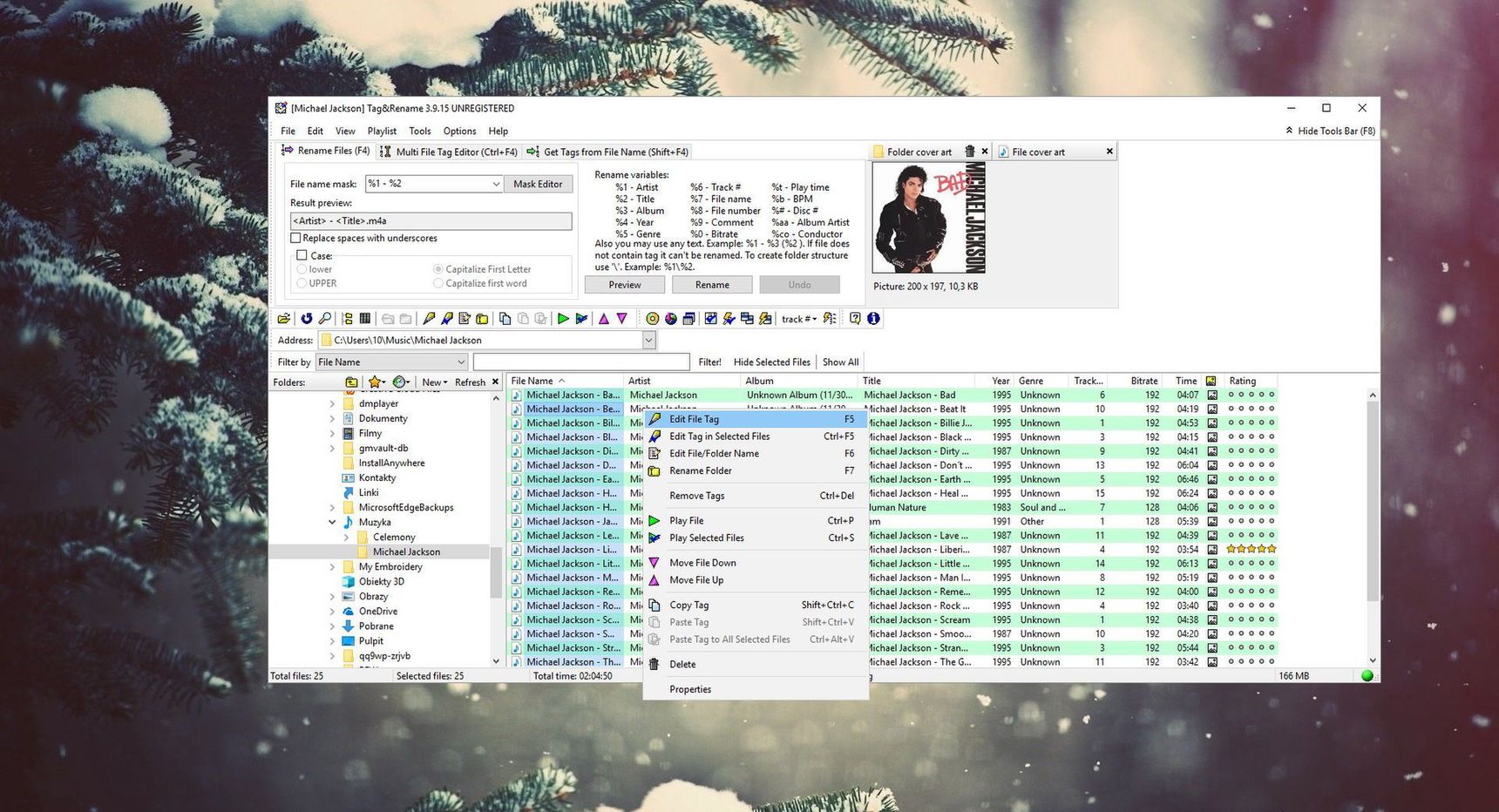This screenshot has height=812, width=1499.
Task: Click cover picture icon in 'Michael Jackson - Bad' row
Action: point(1211,396)
